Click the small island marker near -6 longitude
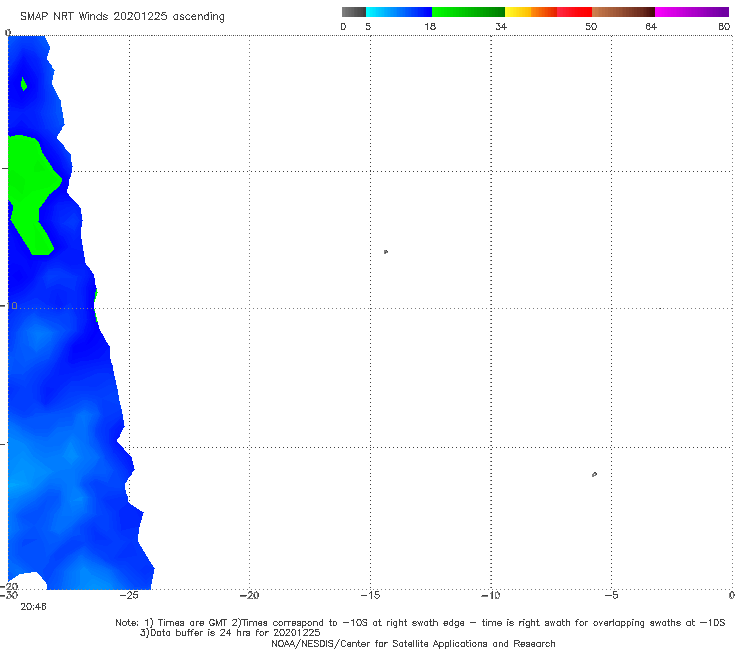 (x=594, y=474)
